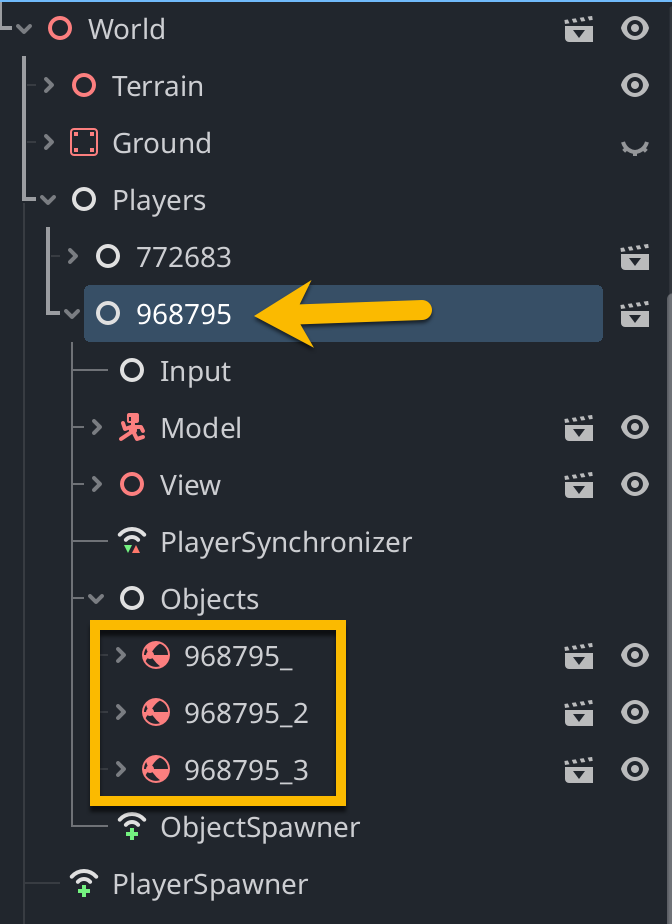Click the scene icon beside 968795
The width and height of the screenshot is (672, 924).
pos(635,314)
